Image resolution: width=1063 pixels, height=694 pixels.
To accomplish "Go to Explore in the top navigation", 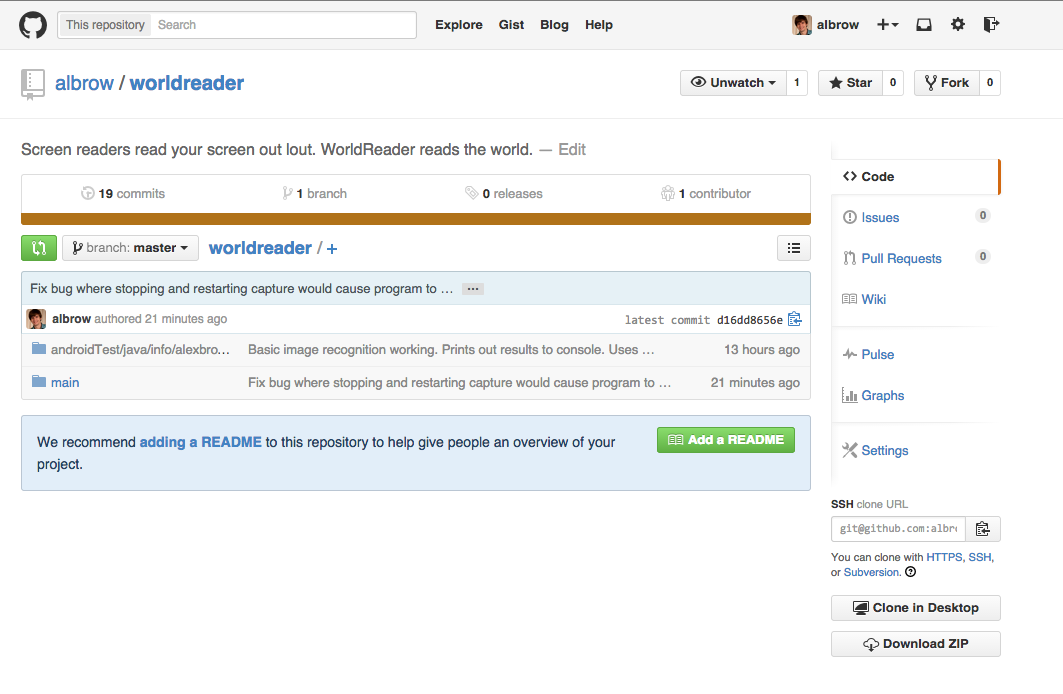I will 459,25.
